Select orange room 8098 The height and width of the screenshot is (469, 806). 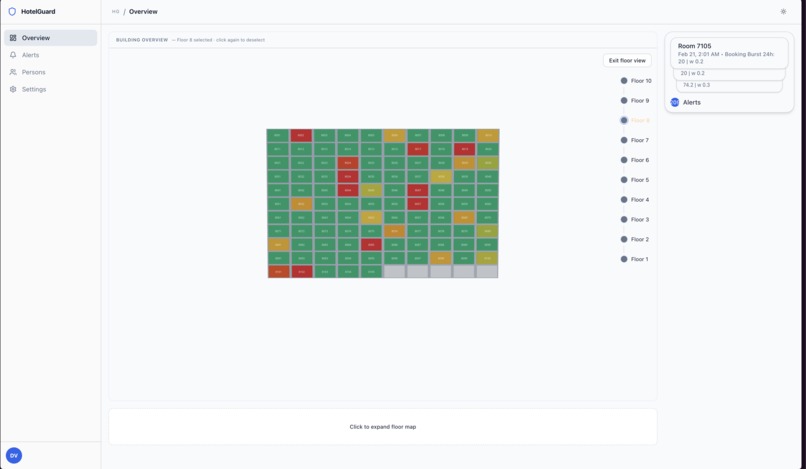coord(441,258)
